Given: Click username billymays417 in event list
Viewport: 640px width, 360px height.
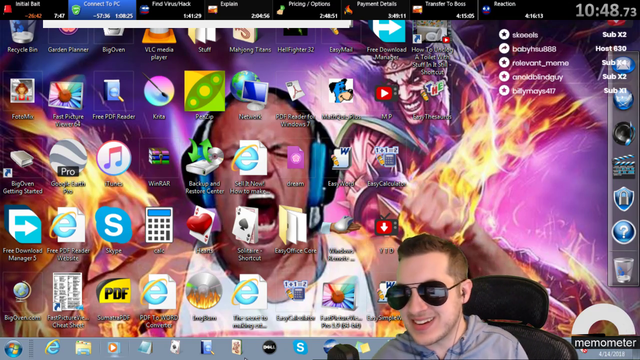Looking at the screenshot, I should click(534, 91).
